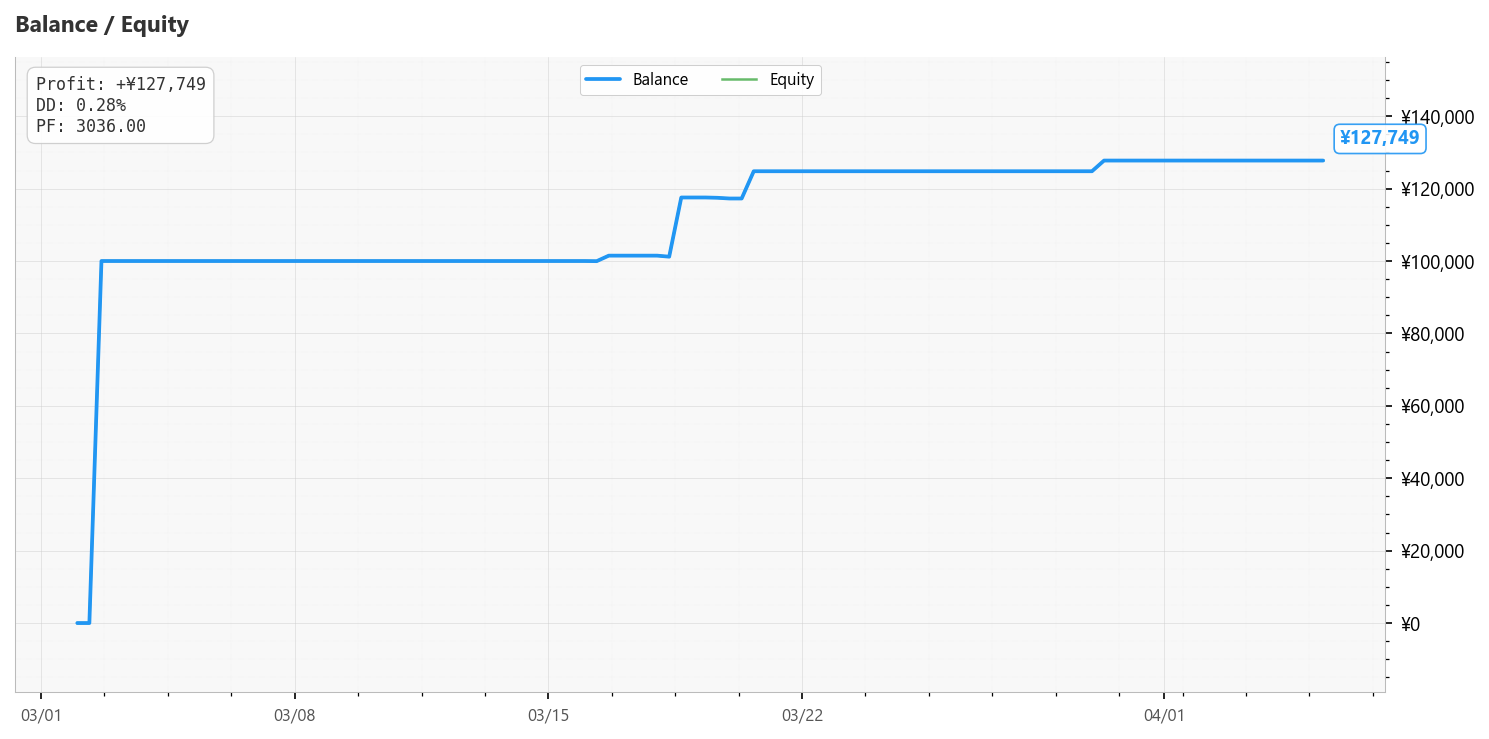This screenshot has width=1489, height=739.
Task: Click the PF: 3036.00 text
Action: [91, 126]
